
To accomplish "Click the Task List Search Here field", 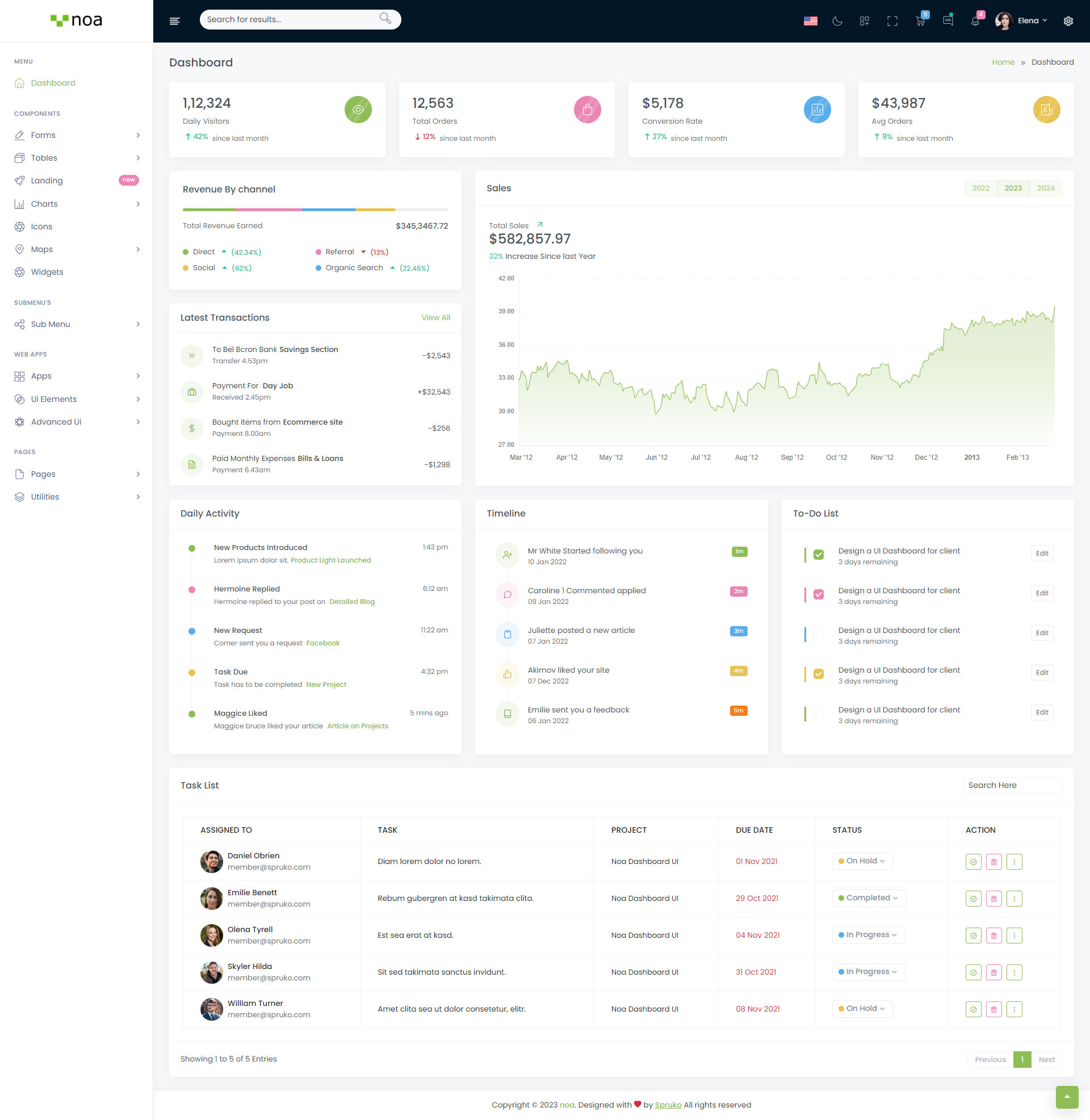I will point(1012,785).
